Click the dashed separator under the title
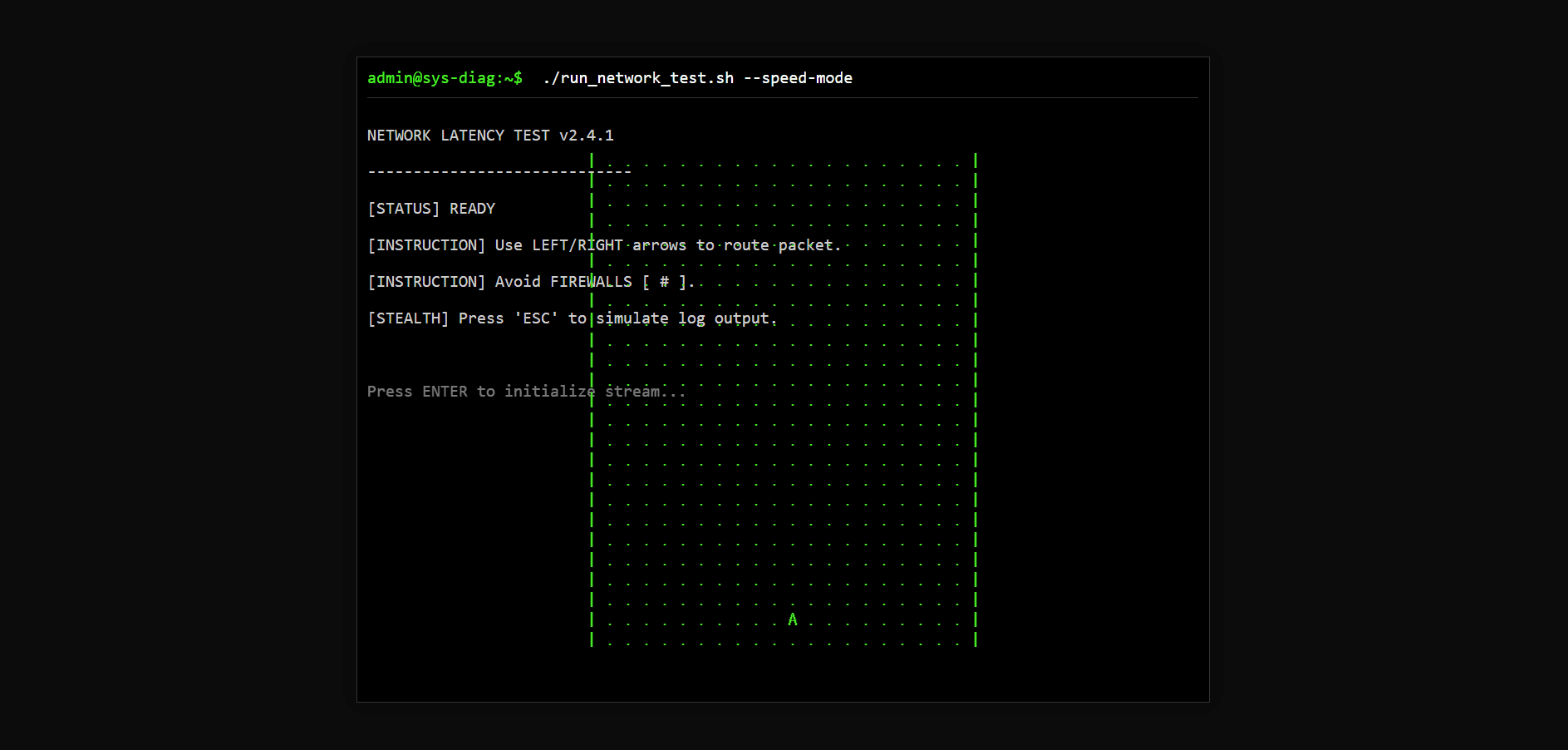The height and width of the screenshot is (750, 1568). [x=499, y=172]
